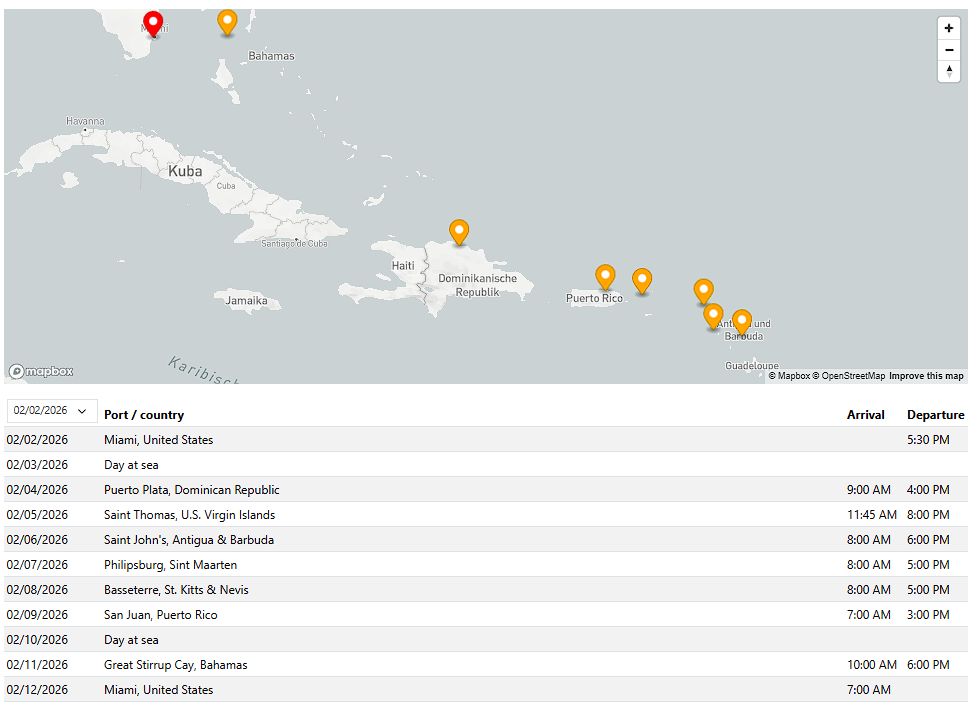Open the © Mapbox attribution link
This screenshot has height=703, width=976.
[x=788, y=376]
